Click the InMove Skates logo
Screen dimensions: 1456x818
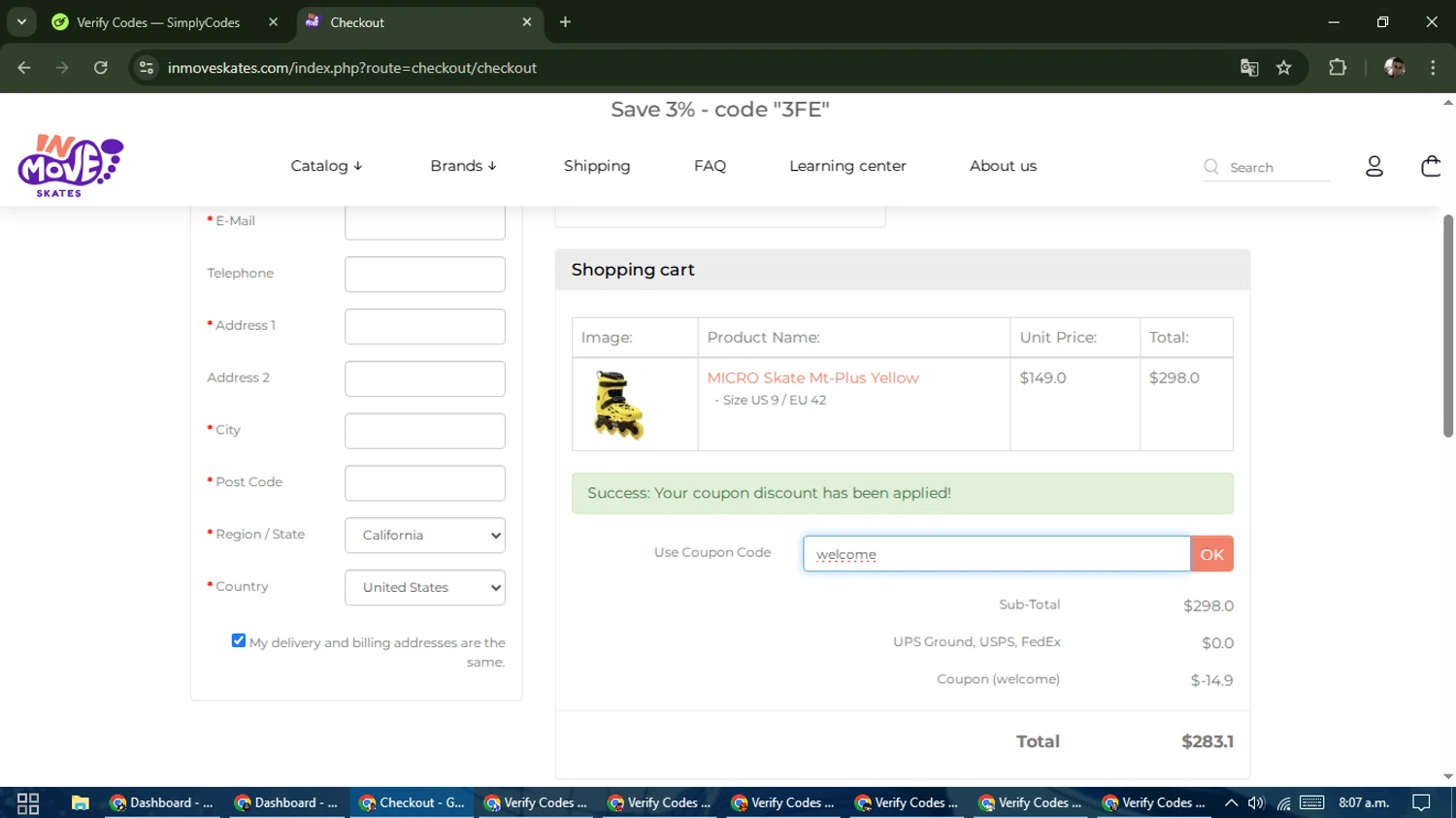pos(70,166)
